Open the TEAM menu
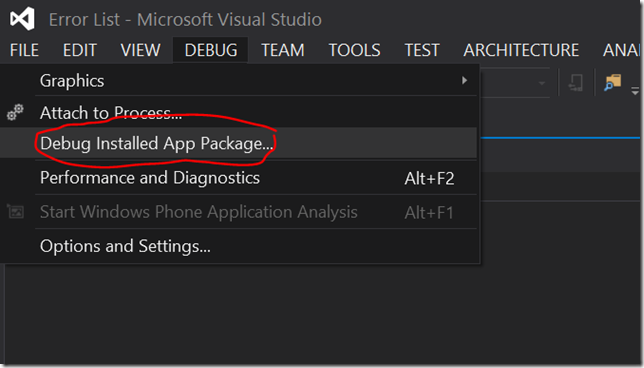Screen dimensions: 644x368 click(283, 50)
